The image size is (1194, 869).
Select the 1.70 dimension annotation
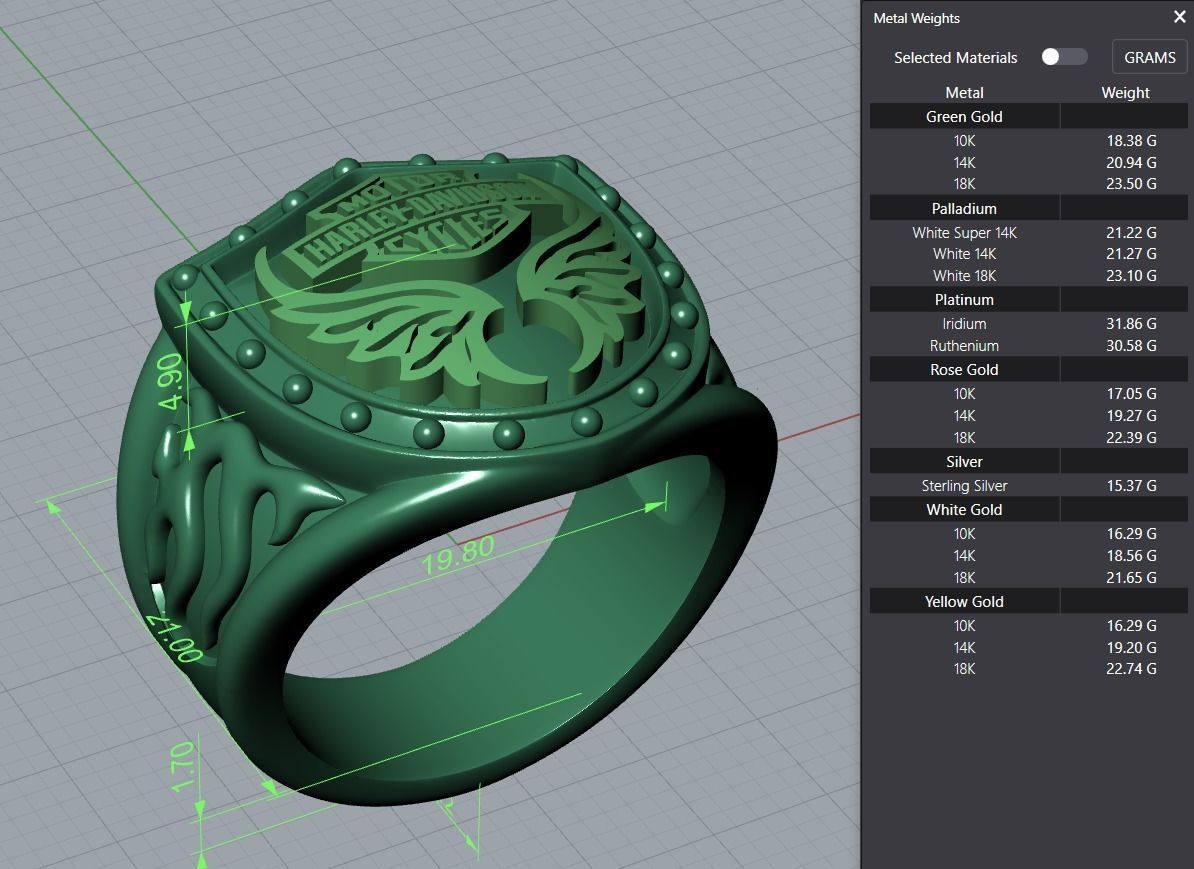(182, 768)
